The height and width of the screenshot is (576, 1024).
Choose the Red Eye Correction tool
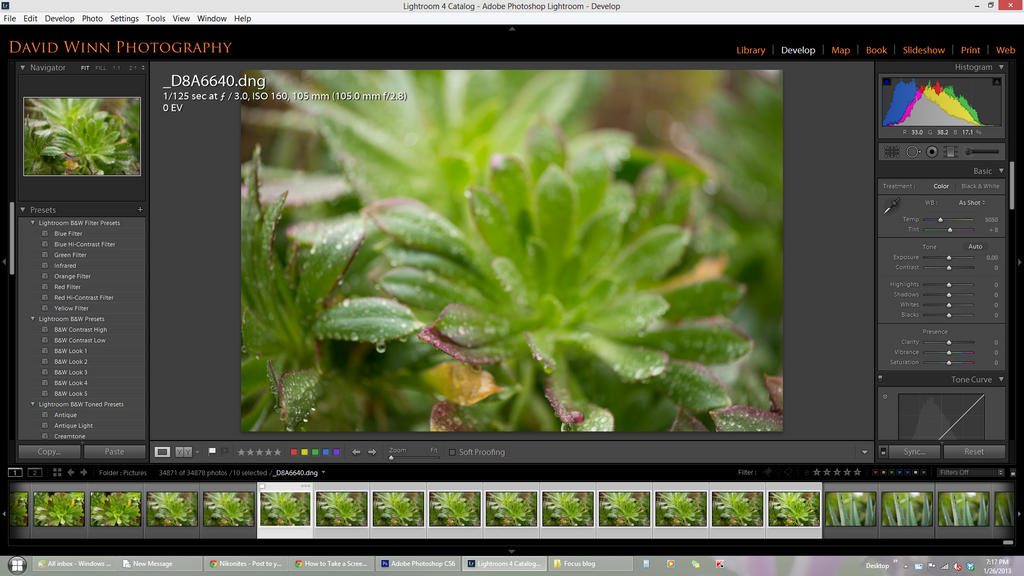coord(931,152)
